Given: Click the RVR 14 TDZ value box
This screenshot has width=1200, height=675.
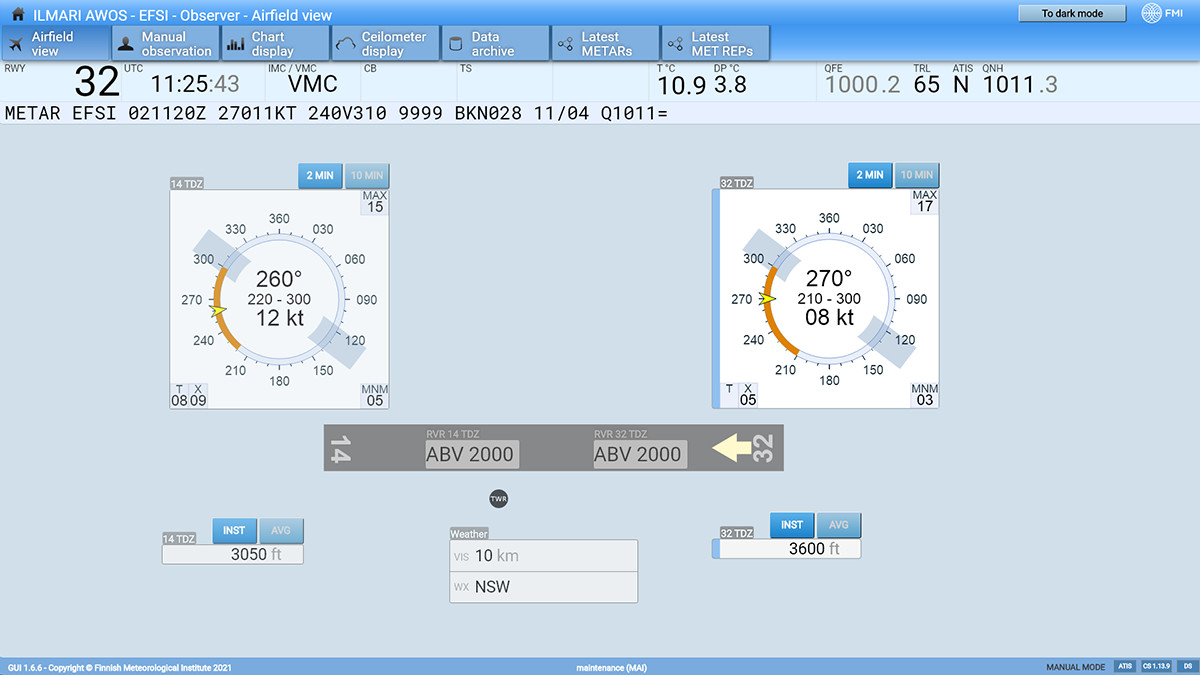Looking at the screenshot, I should pyautogui.click(x=469, y=454).
